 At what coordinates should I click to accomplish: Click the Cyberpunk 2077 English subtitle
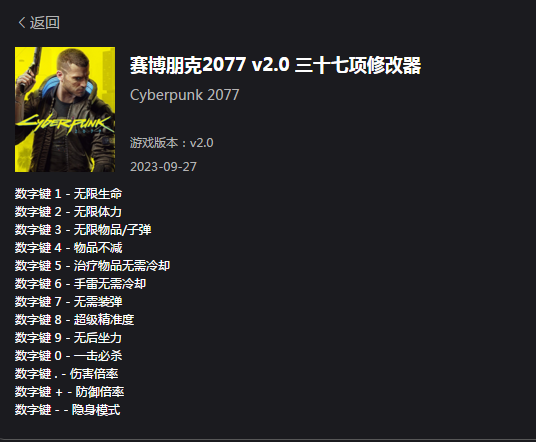coord(185,95)
